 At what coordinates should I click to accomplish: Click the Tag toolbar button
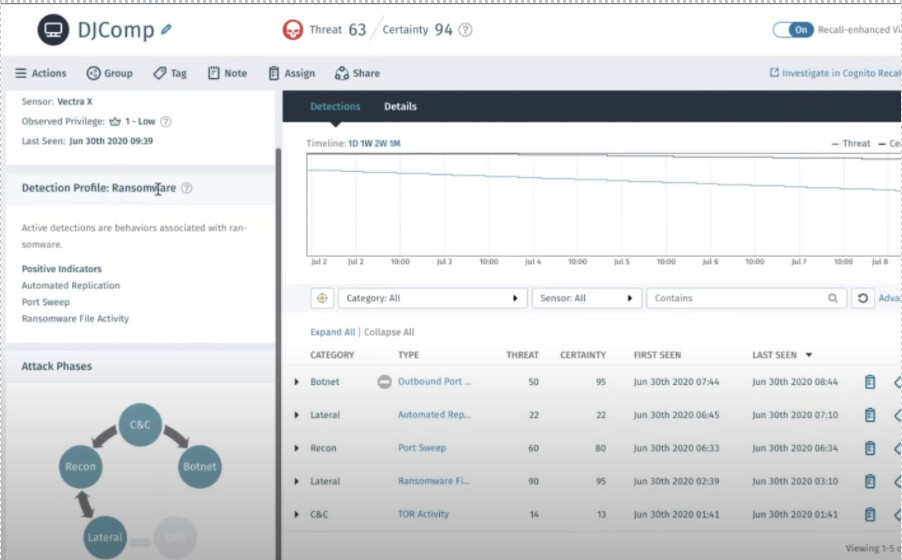[170, 73]
